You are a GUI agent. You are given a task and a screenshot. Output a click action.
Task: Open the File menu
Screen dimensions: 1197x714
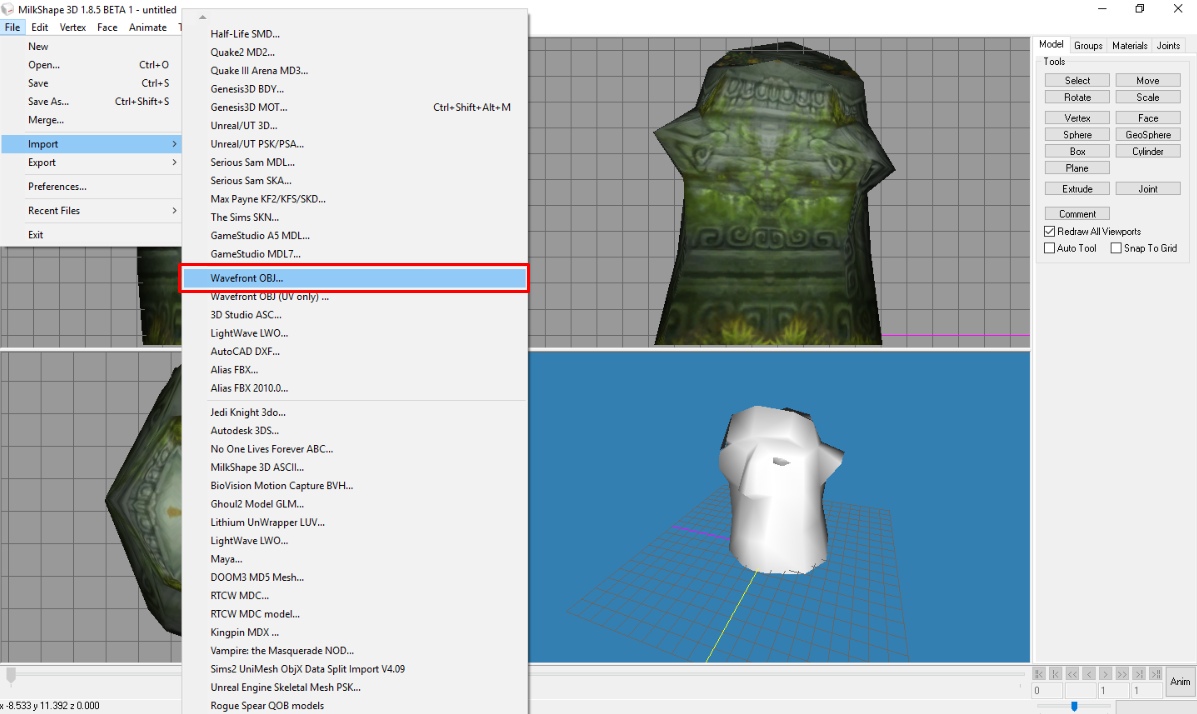coord(12,27)
